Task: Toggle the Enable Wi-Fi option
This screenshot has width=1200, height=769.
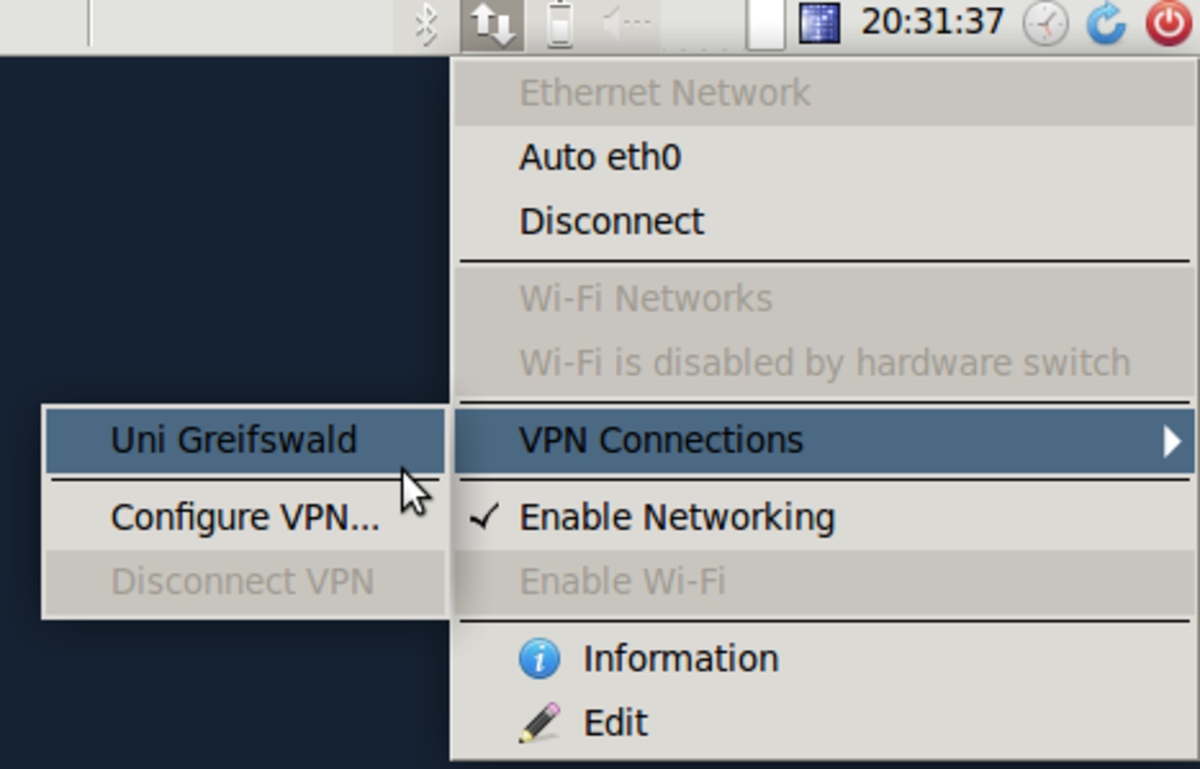Action: tap(622, 581)
